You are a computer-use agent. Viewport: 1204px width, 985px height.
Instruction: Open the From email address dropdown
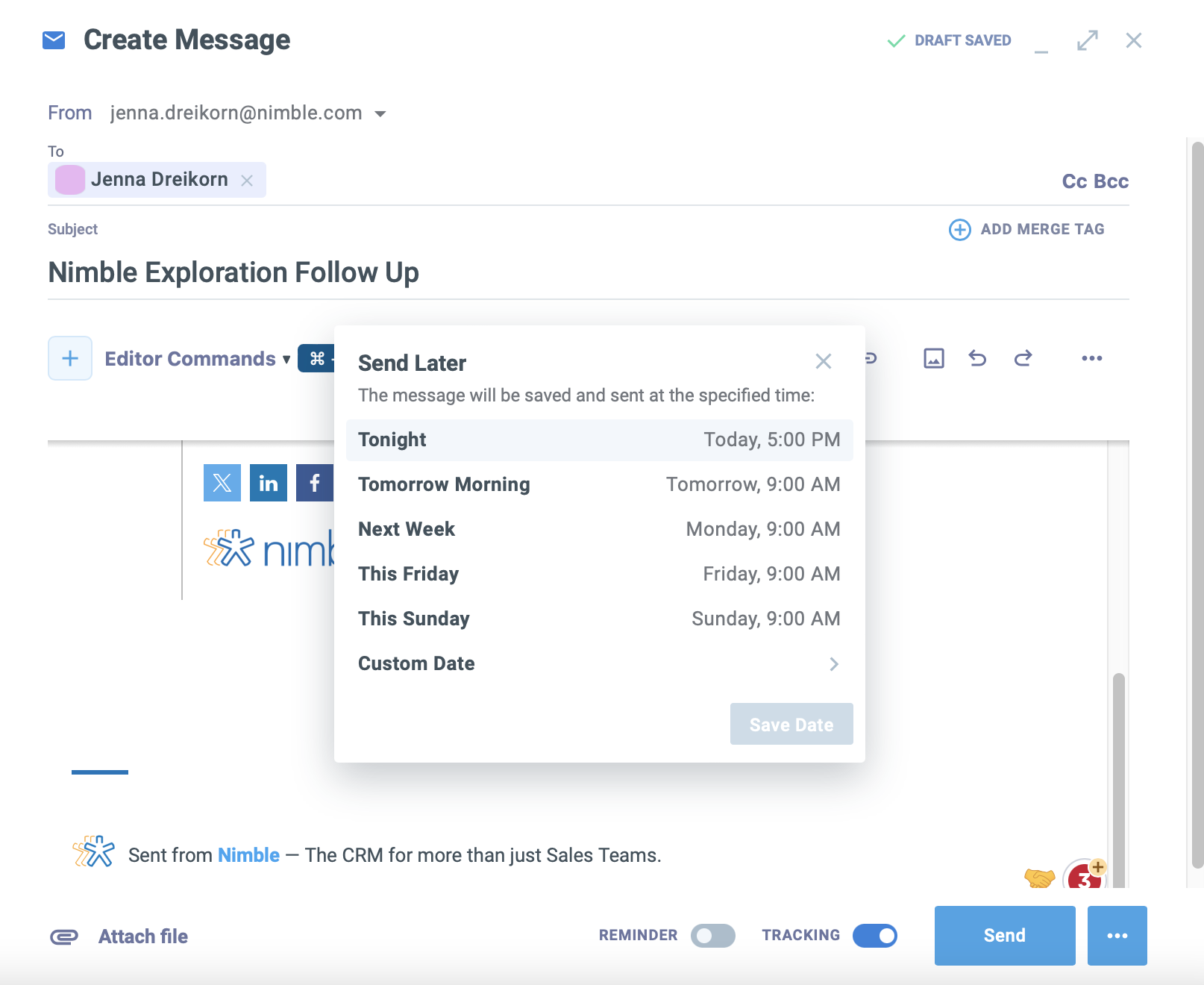(380, 114)
